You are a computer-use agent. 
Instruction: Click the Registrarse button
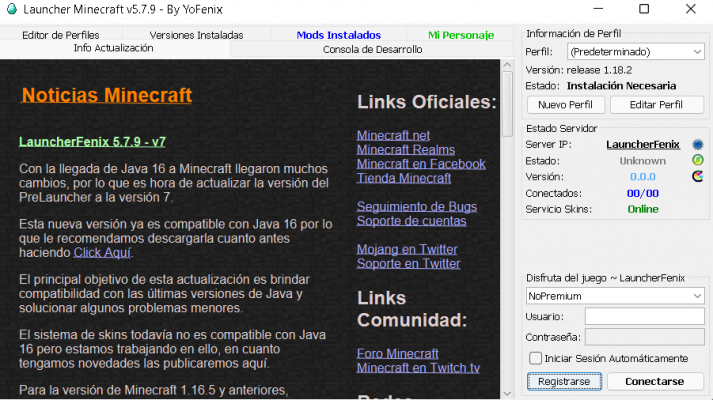pyautogui.click(x=564, y=382)
